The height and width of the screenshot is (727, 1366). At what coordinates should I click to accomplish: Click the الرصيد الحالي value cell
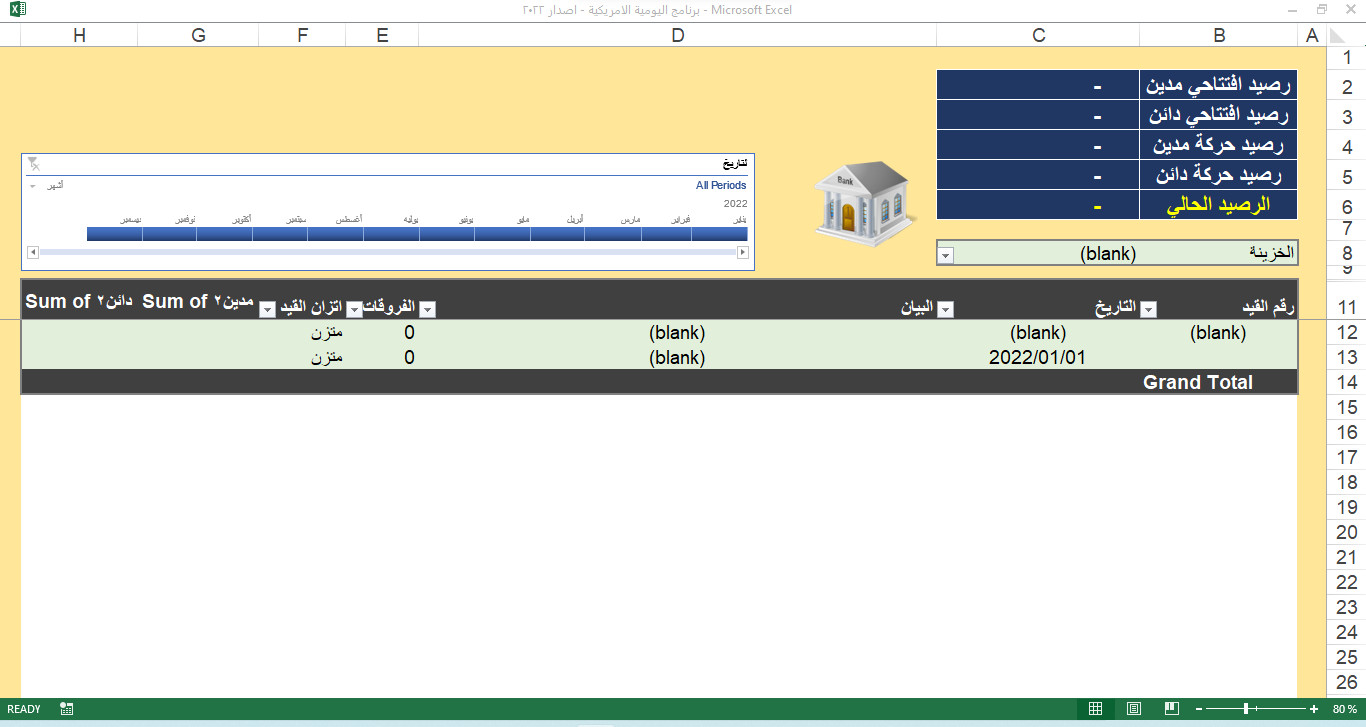tap(1038, 206)
